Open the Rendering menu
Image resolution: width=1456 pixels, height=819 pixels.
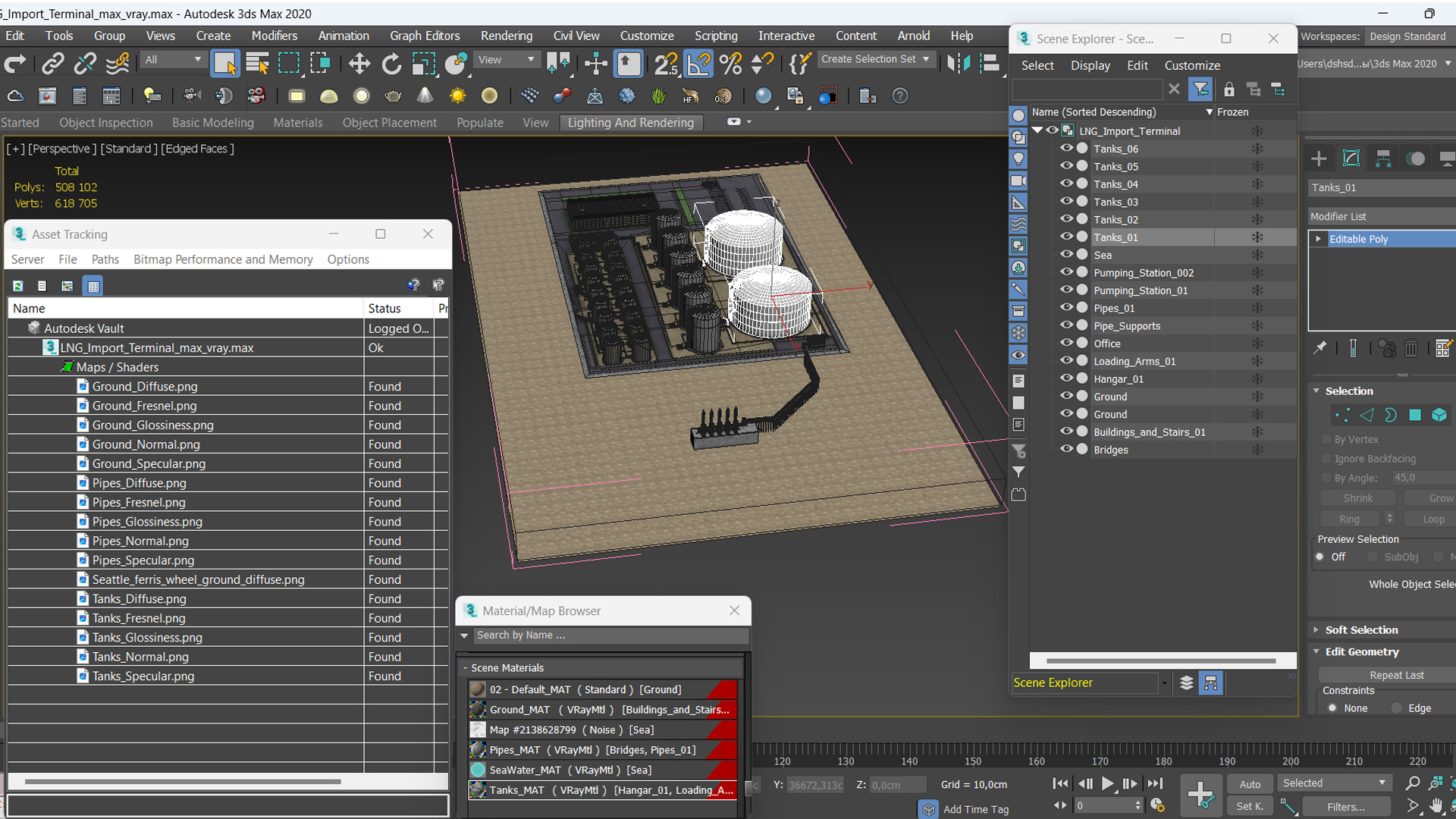pyautogui.click(x=506, y=35)
